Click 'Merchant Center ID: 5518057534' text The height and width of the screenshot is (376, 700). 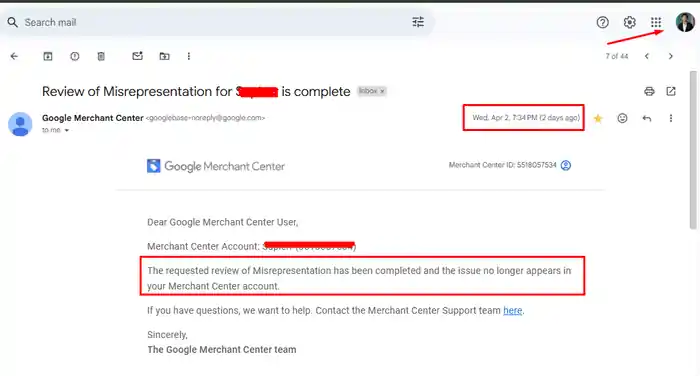[502, 165]
